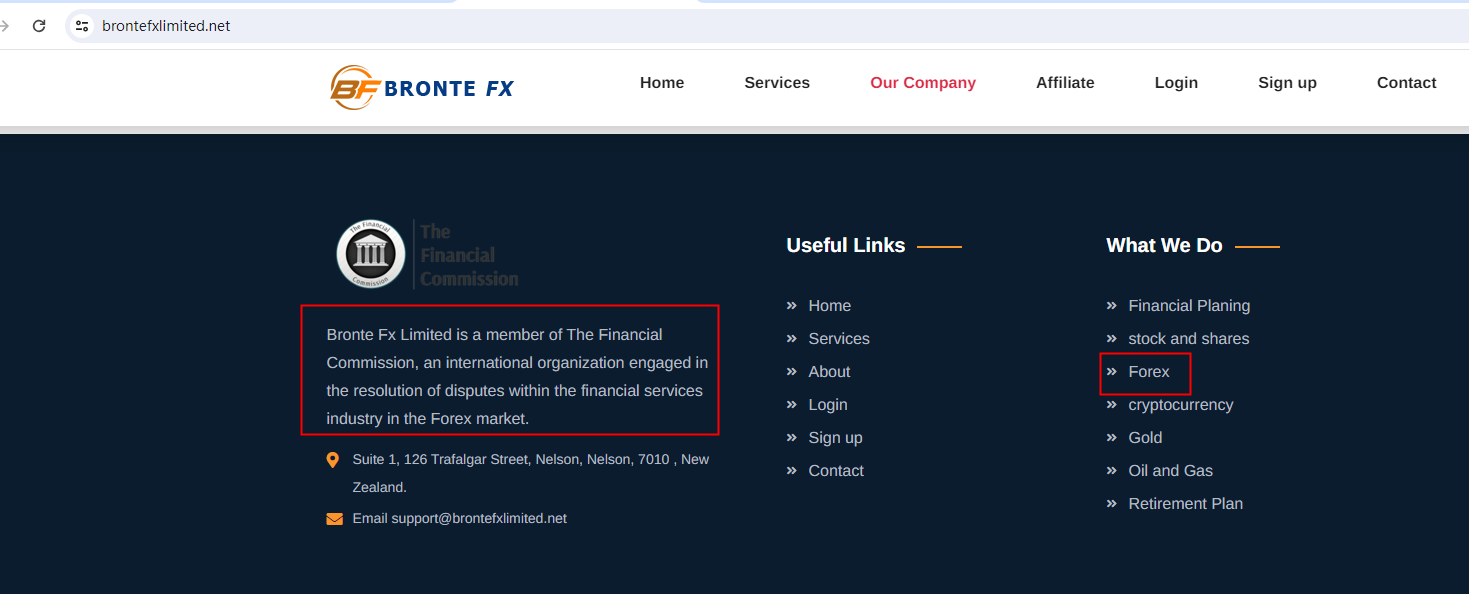Screen dimensions: 1469x594
Task: Follow the Home link under Useful Links
Action: [830, 306]
